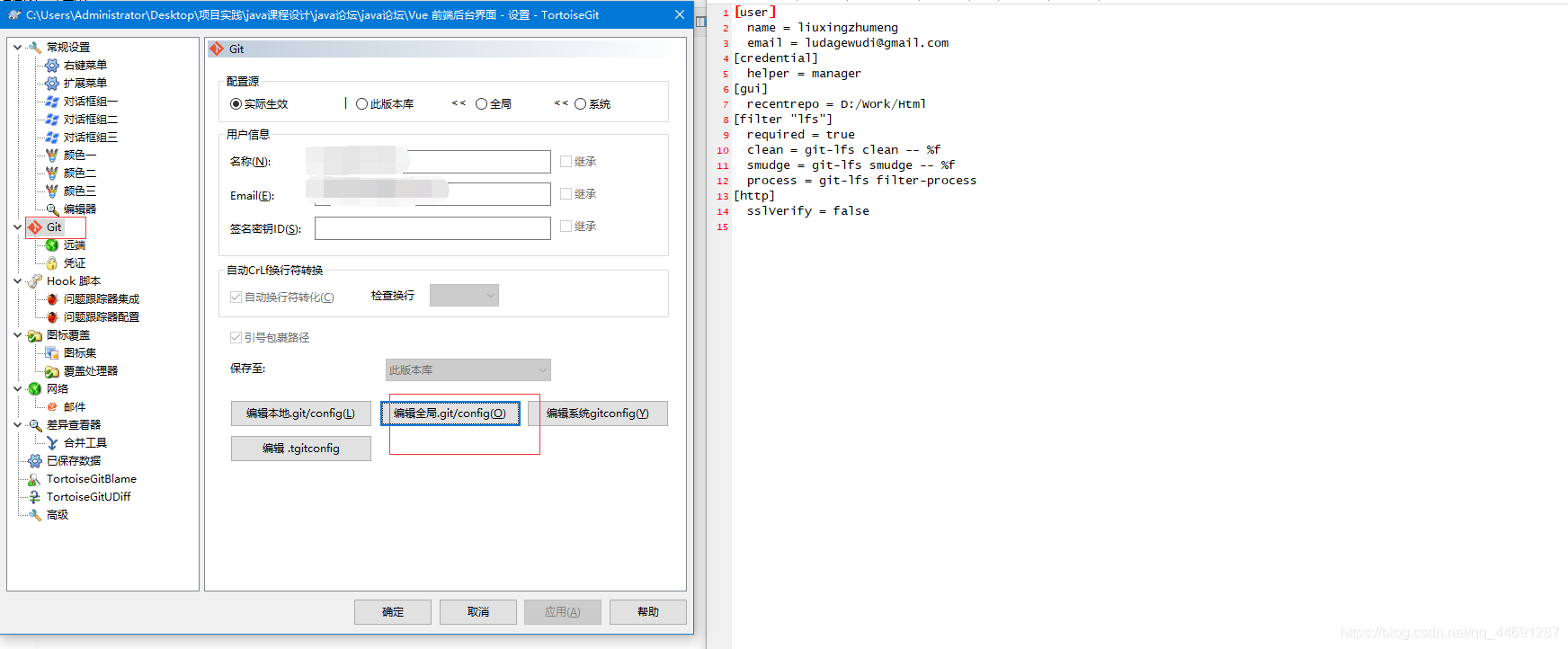Select the 扩展菜单 gear icon

52,84
